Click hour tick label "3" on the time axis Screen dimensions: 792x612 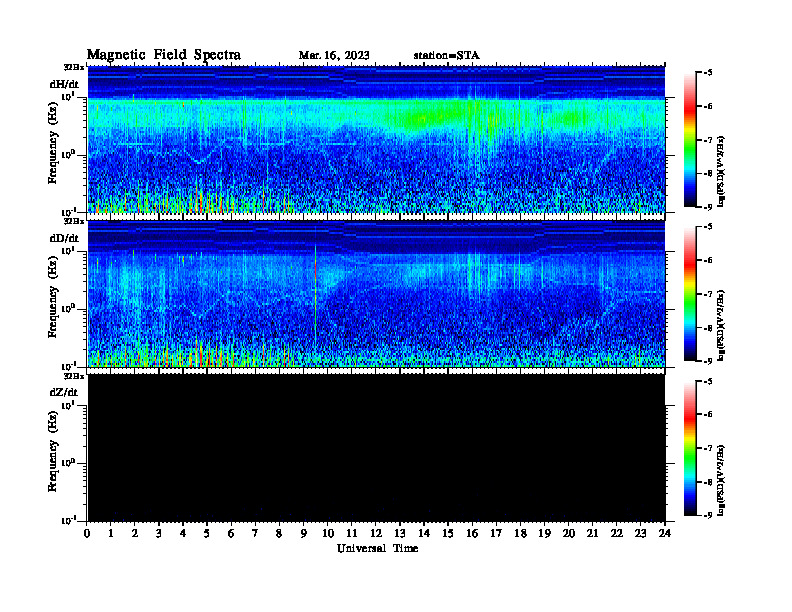pyautogui.click(x=159, y=533)
